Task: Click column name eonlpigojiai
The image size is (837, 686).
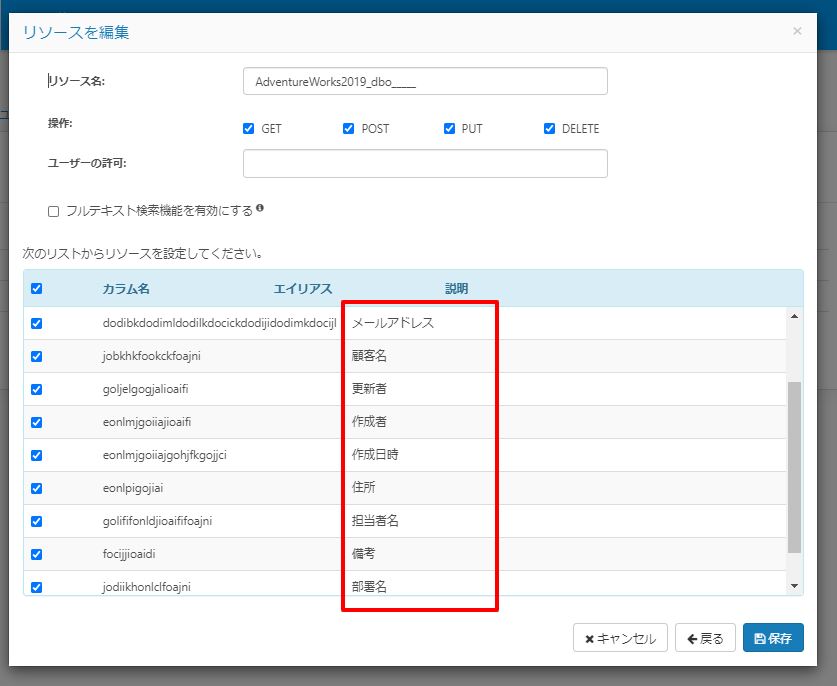Action: [133, 488]
